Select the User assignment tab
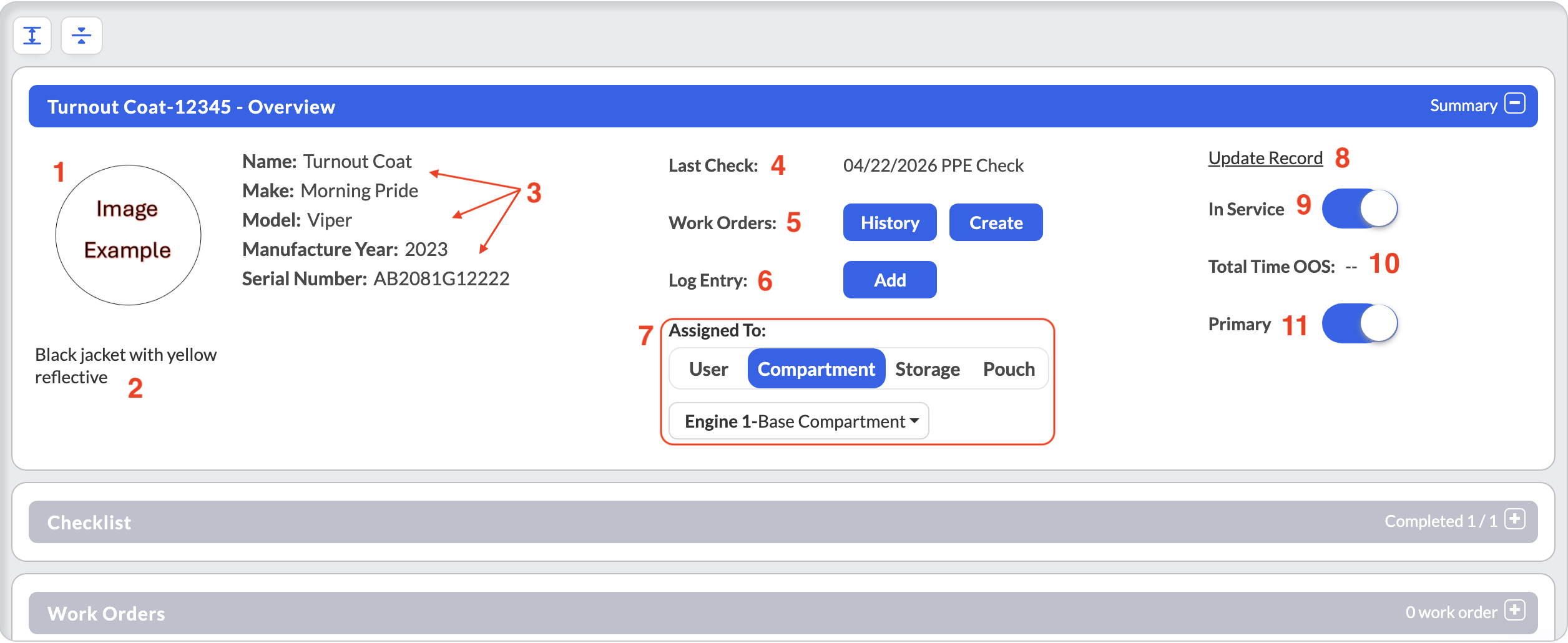The image size is (1568, 643). tap(708, 369)
